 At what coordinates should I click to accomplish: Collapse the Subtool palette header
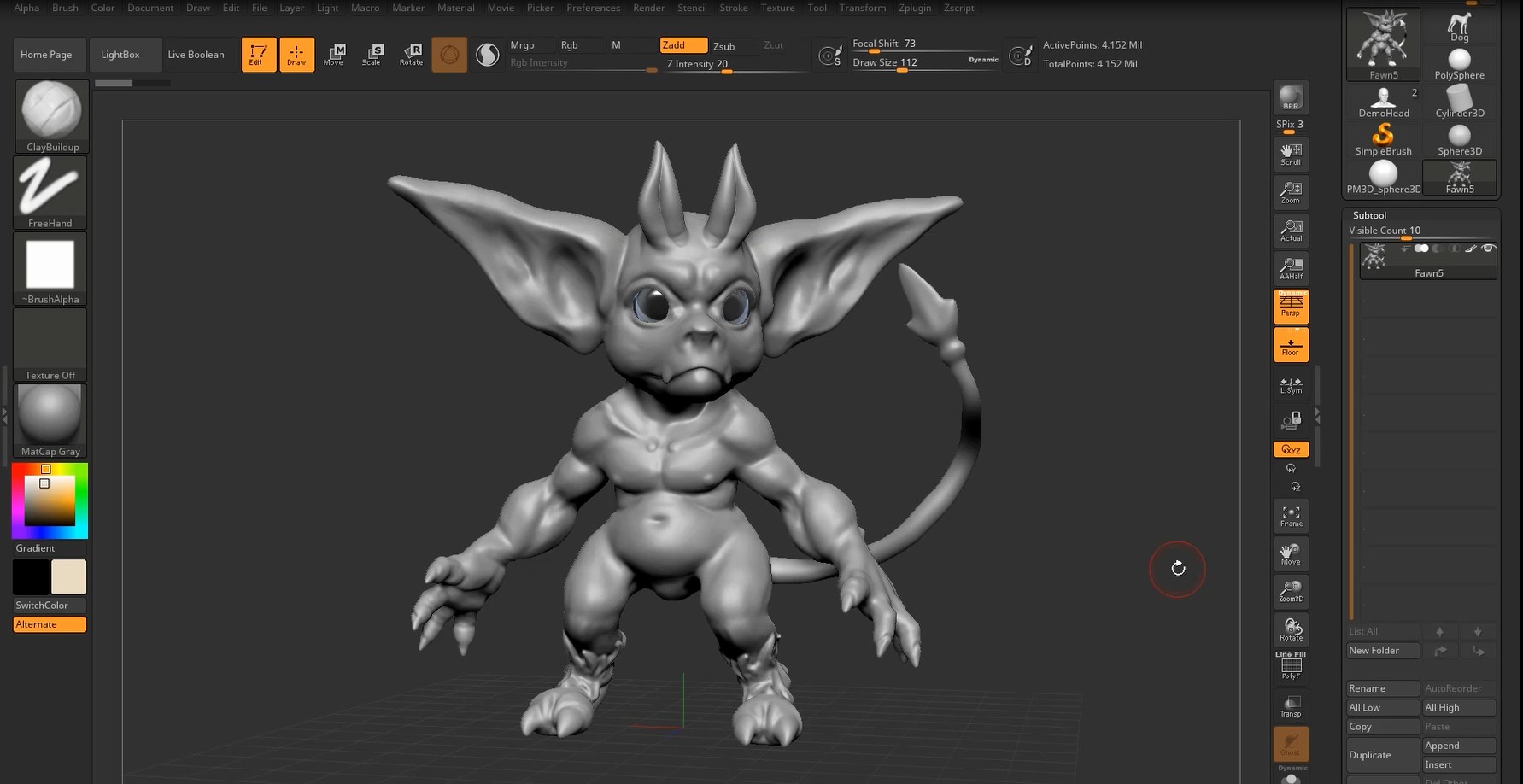(1369, 215)
